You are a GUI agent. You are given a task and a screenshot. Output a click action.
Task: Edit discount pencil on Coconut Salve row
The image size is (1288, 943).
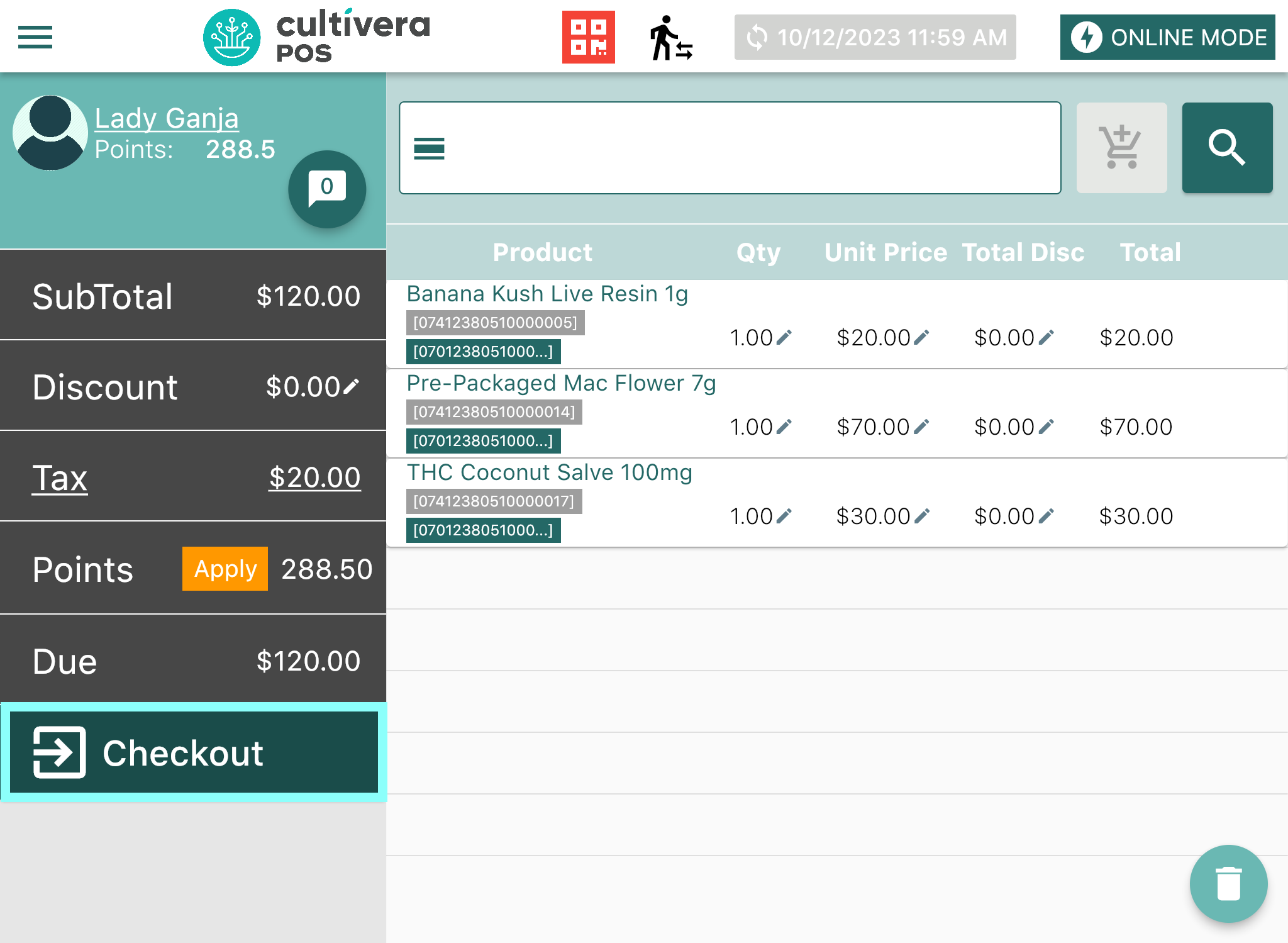1045,516
